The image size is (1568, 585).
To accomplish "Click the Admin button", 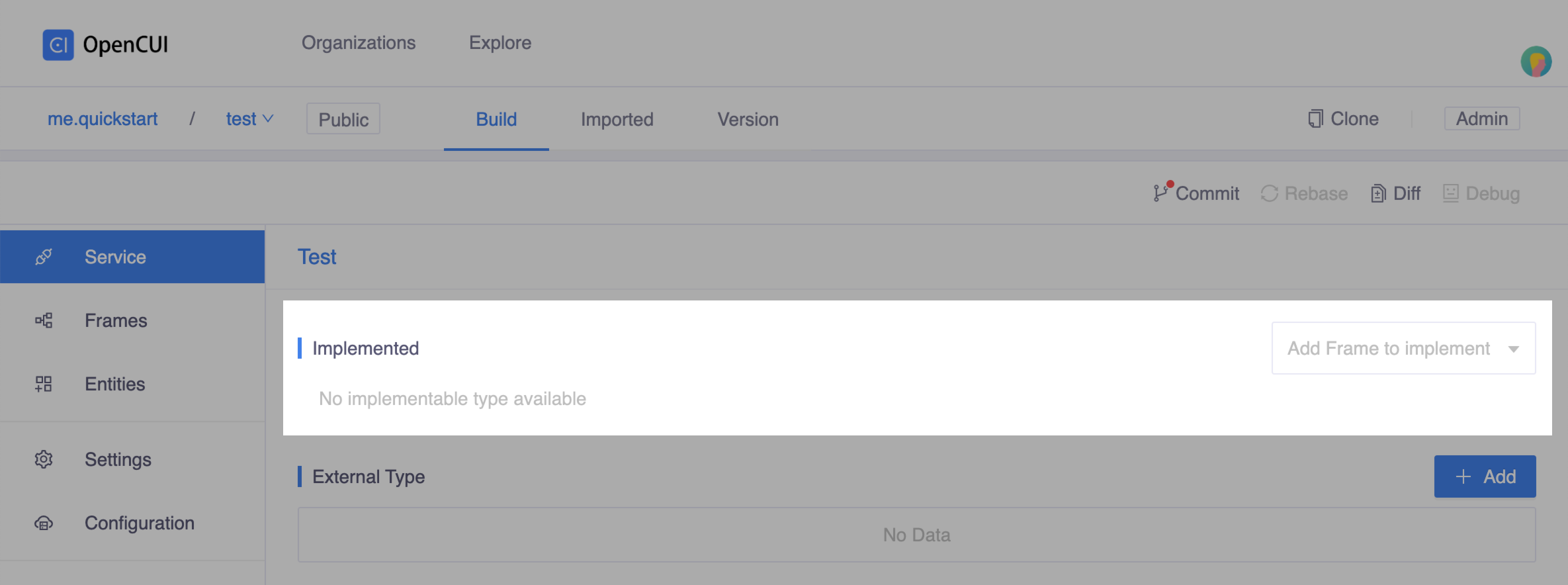I will [x=1482, y=118].
